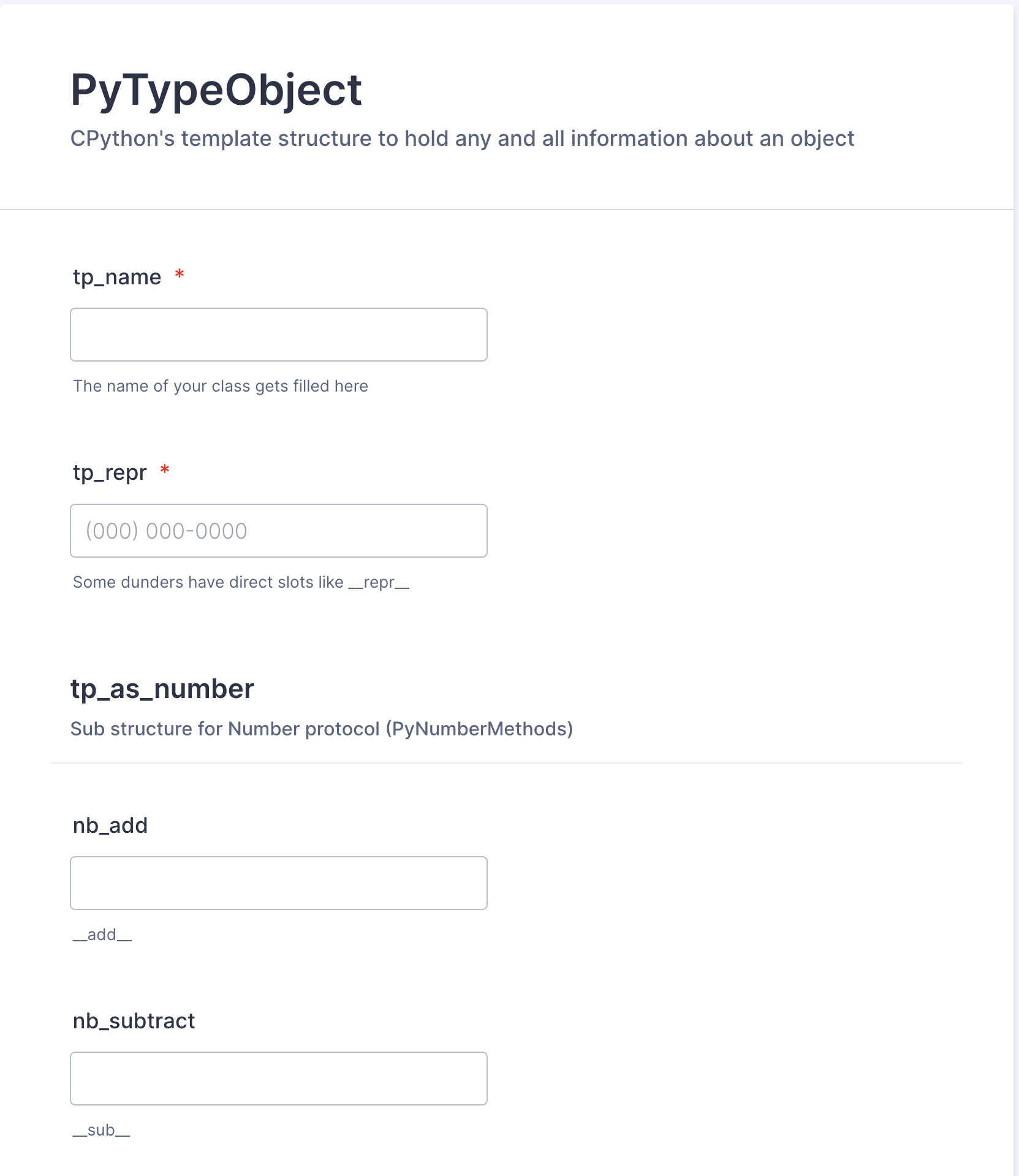Click the __sub__ helper text

pos(101,1130)
